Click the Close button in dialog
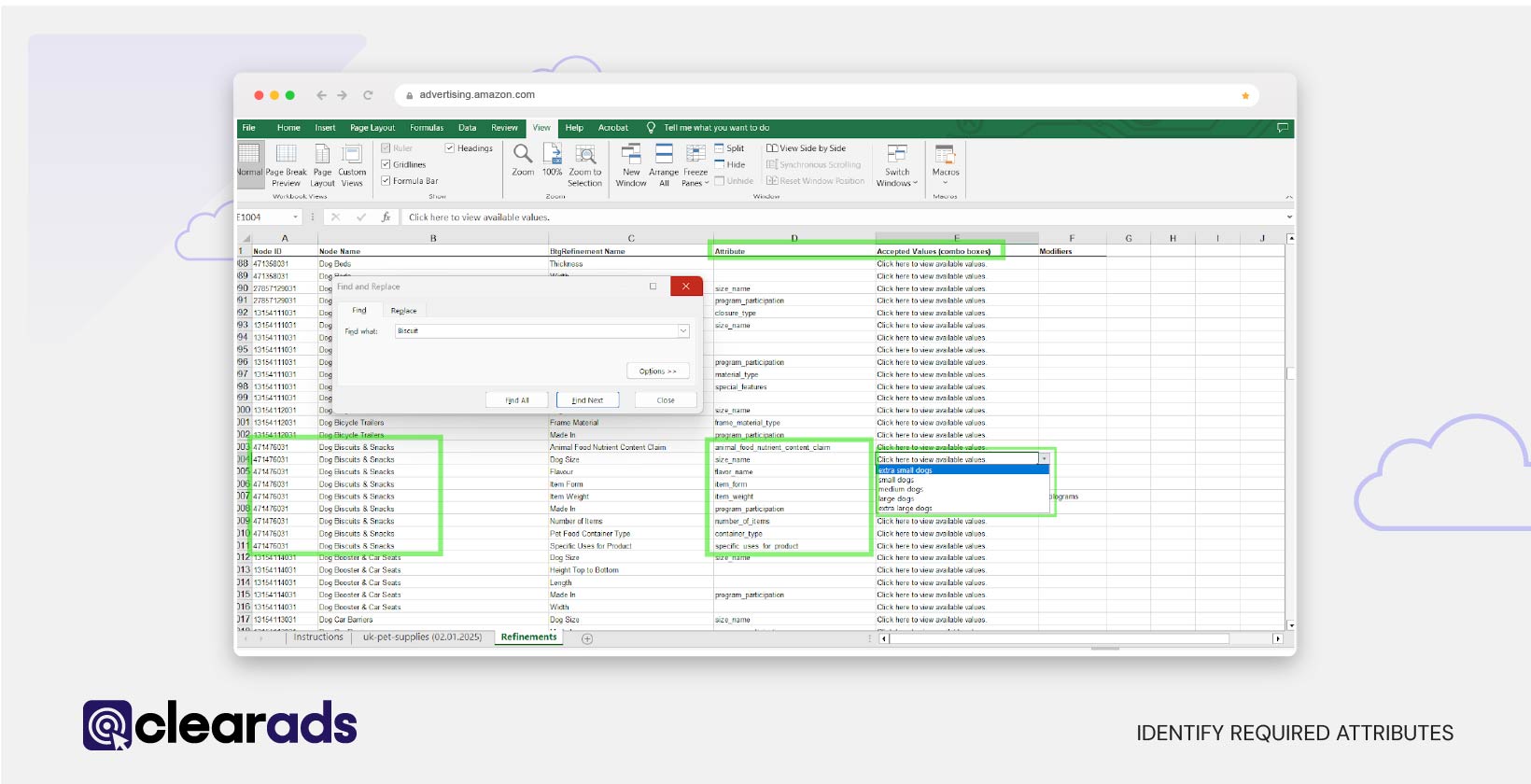1531x784 pixels. 666,400
